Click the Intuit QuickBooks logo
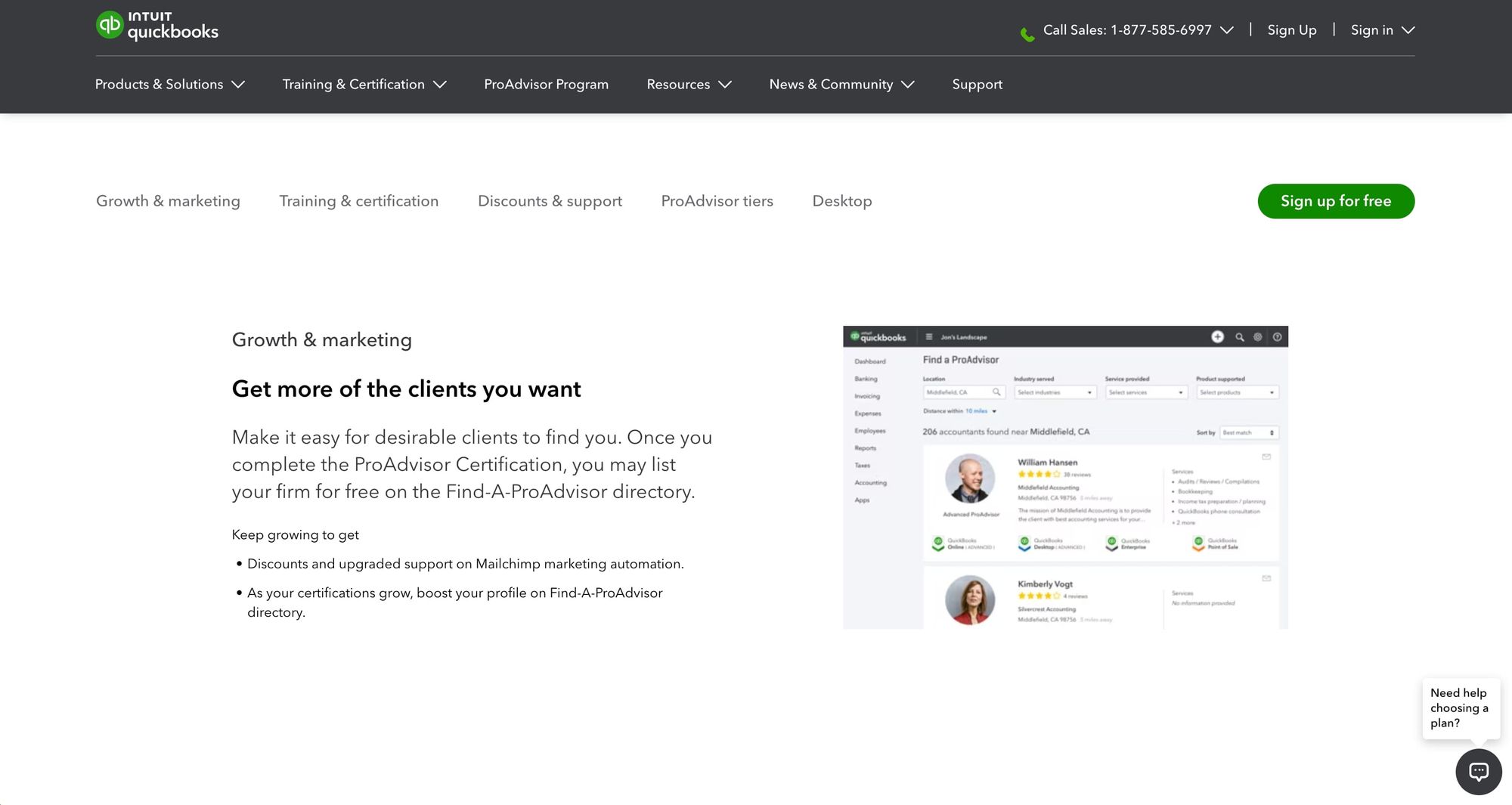1512x805 pixels. (x=156, y=25)
